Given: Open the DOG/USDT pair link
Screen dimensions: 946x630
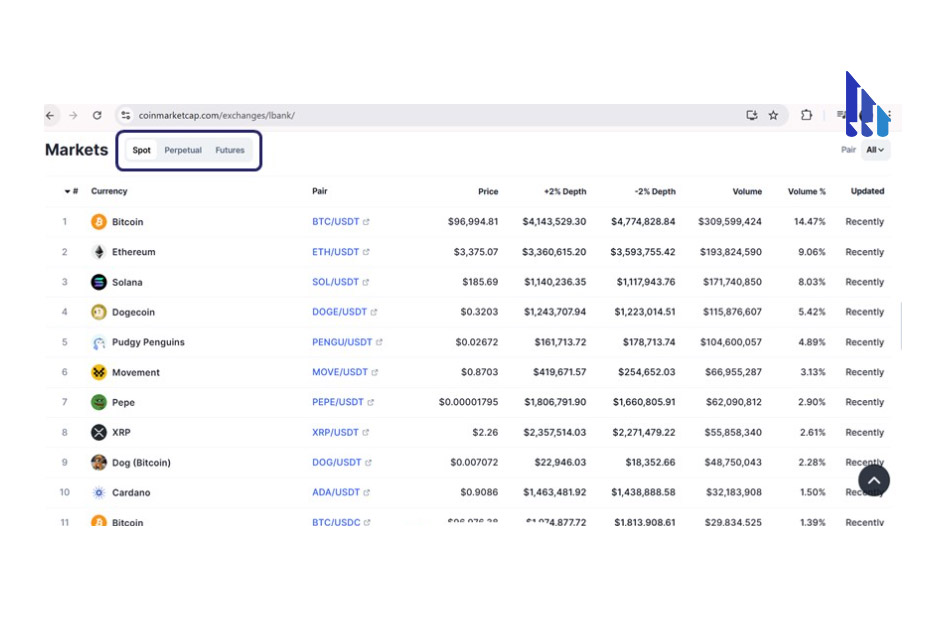Looking at the screenshot, I should click(x=337, y=462).
